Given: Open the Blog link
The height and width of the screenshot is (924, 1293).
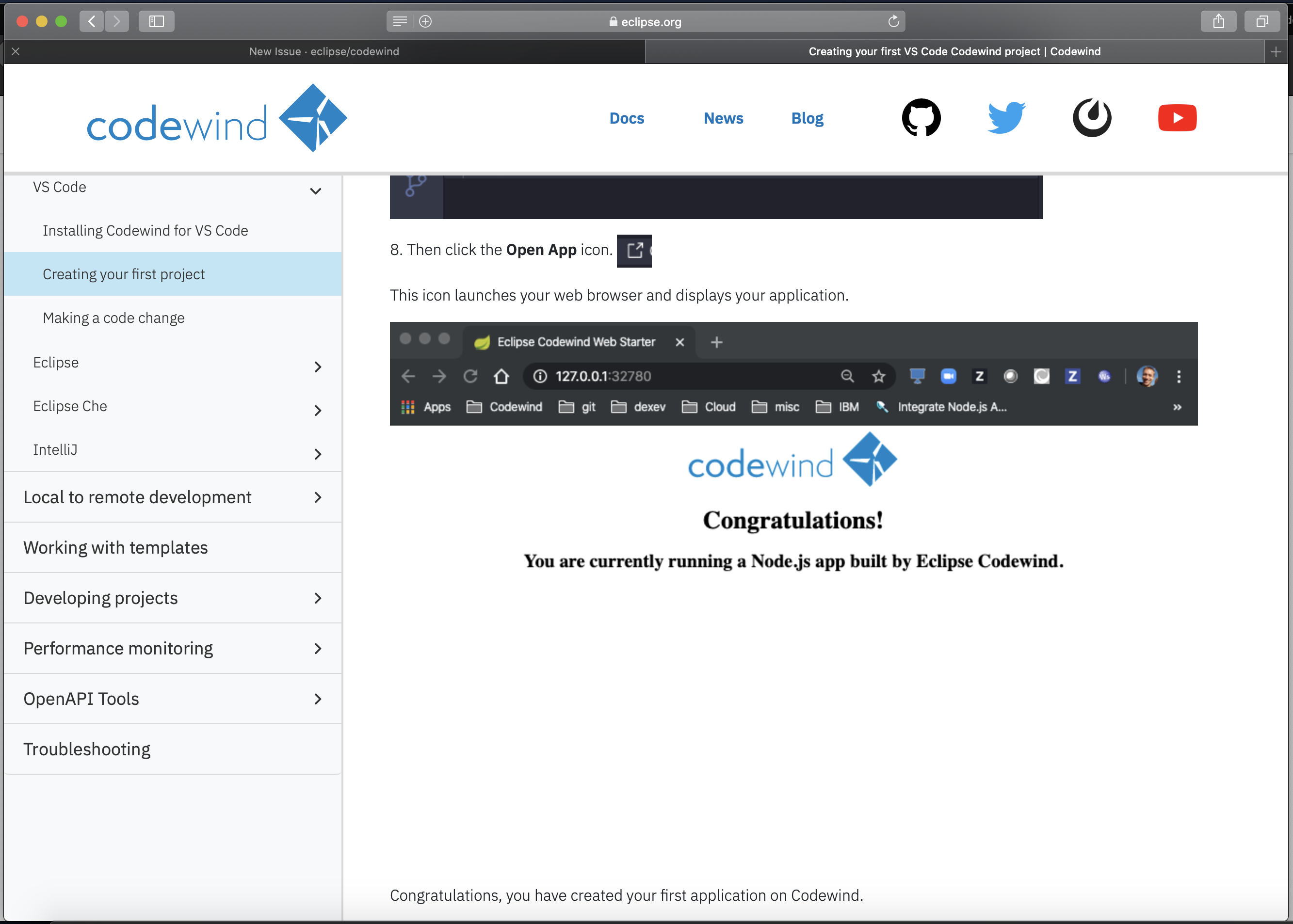Looking at the screenshot, I should point(807,118).
